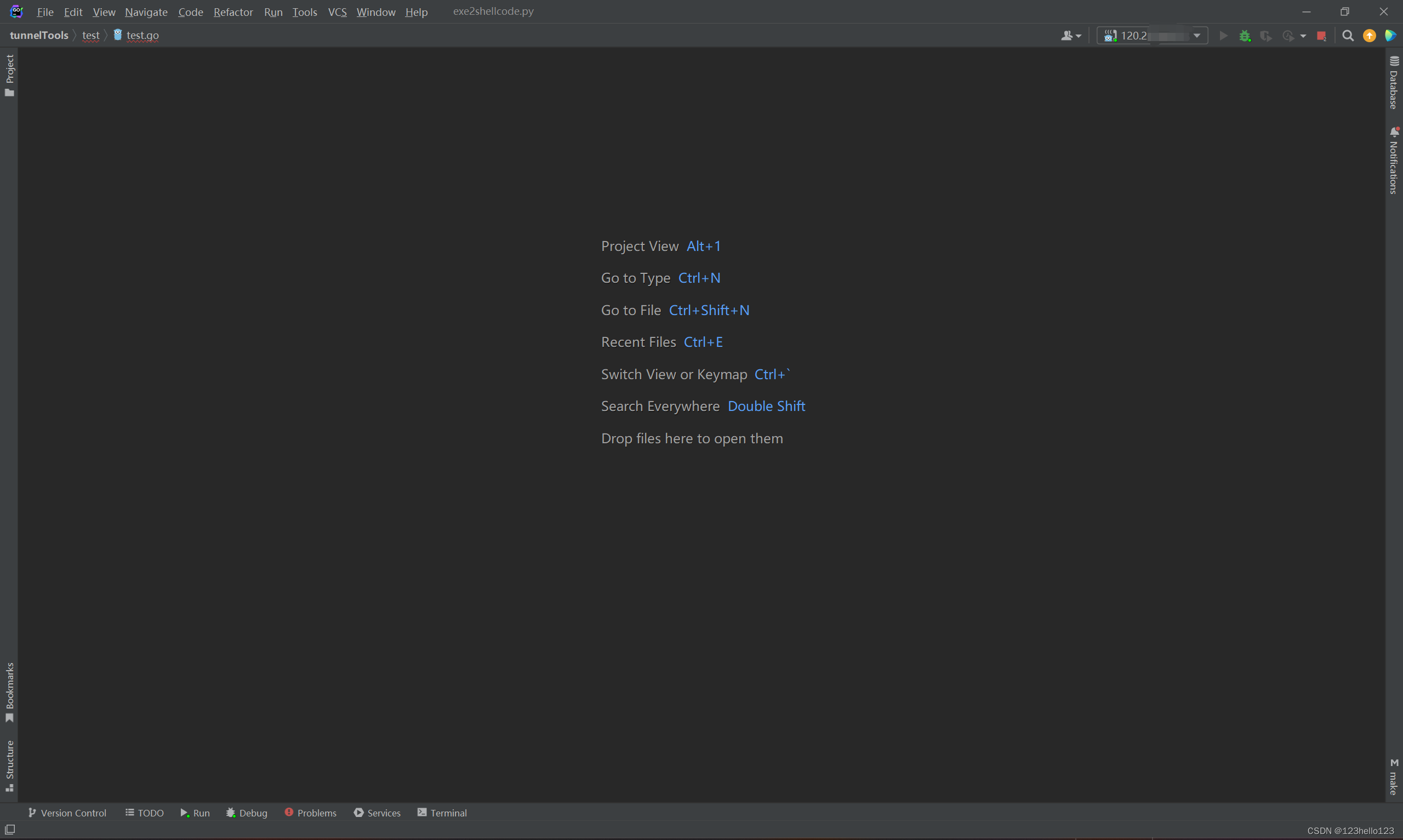Image resolution: width=1403 pixels, height=840 pixels.
Task: Open the make tool window tab
Action: [1394, 776]
